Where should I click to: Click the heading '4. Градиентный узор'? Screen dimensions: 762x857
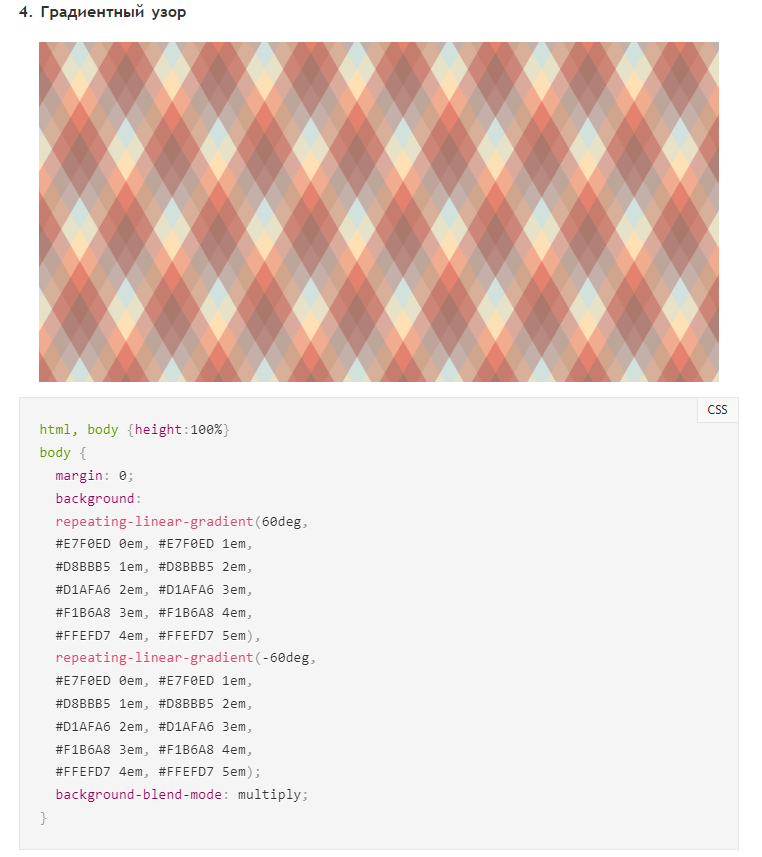103,12
